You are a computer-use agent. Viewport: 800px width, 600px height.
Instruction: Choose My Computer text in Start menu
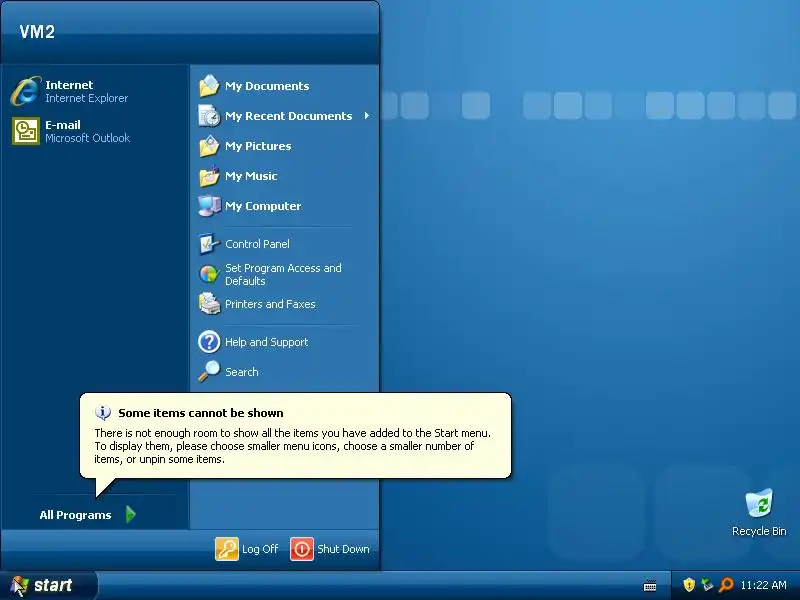click(x=263, y=206)
